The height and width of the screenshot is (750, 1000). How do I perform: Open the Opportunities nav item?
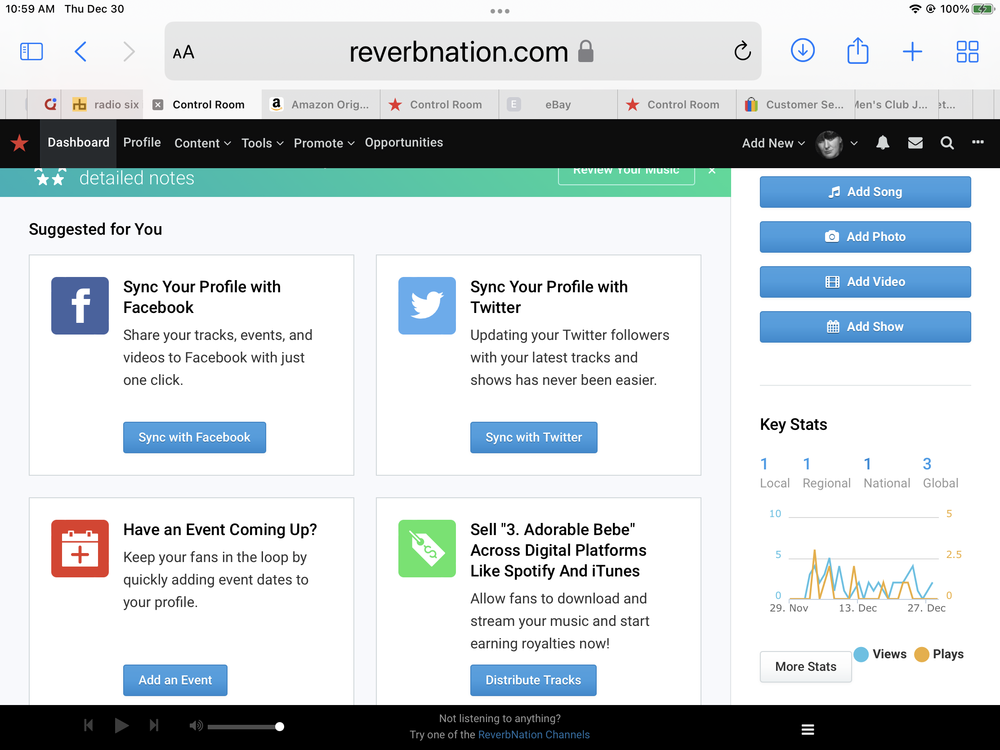(x=404, y=142)
